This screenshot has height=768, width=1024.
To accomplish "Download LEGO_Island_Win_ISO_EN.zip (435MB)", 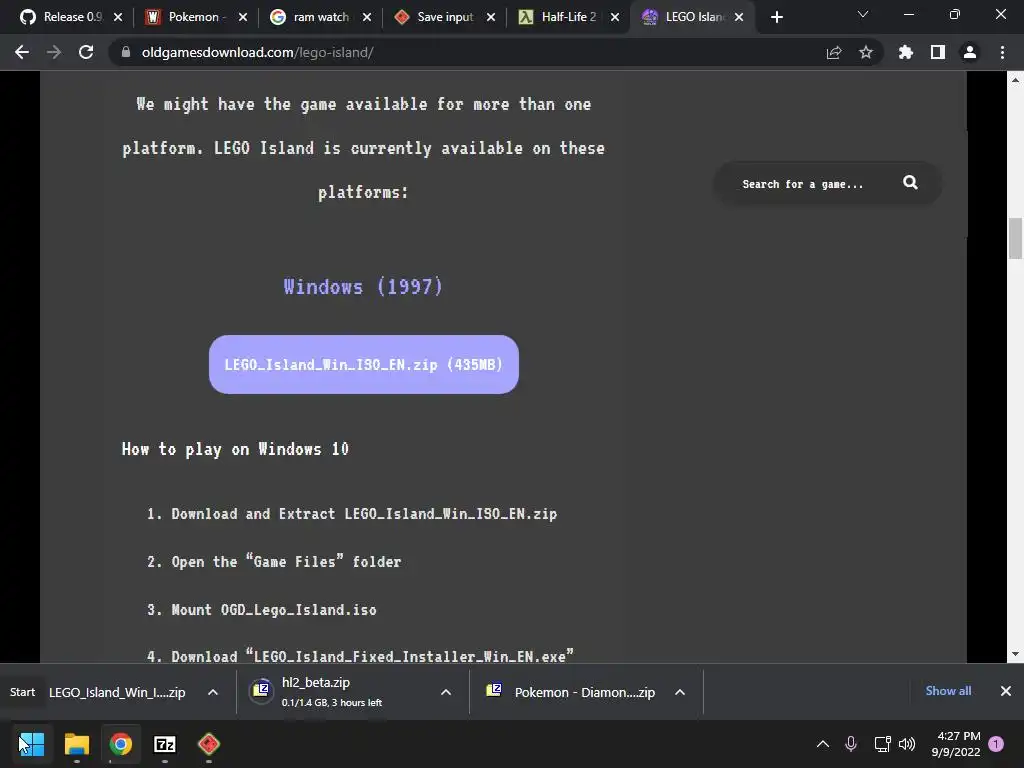I will click(x=364, y=364).
